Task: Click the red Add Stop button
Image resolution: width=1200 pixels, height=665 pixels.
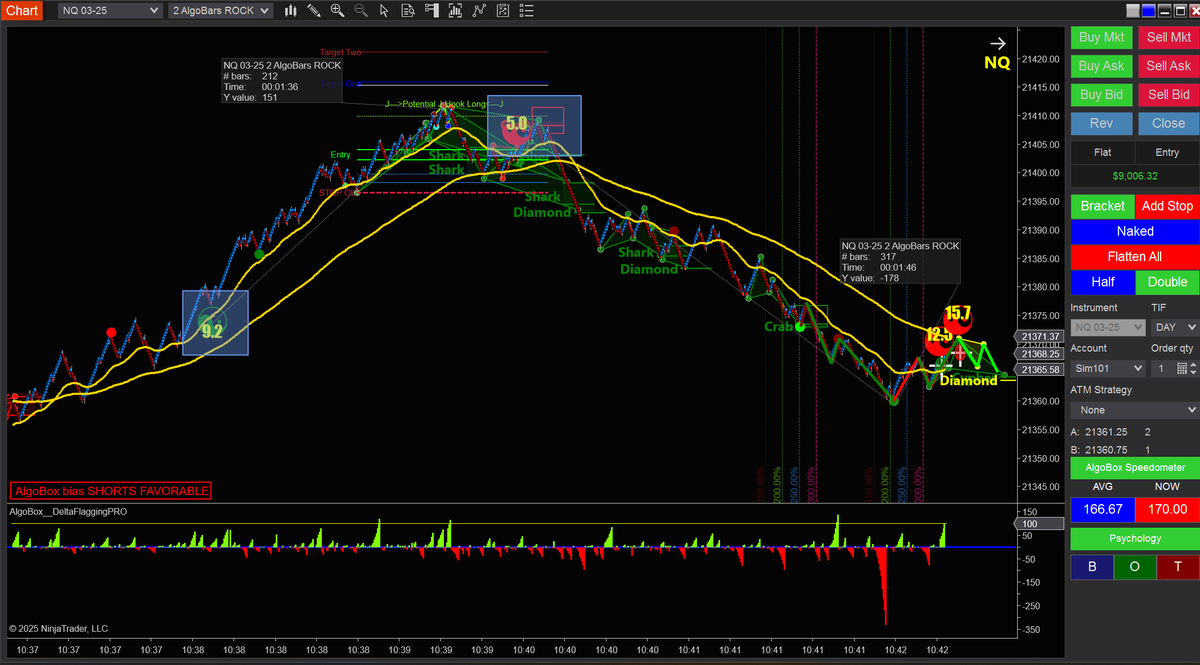Action: [1167, 206]
